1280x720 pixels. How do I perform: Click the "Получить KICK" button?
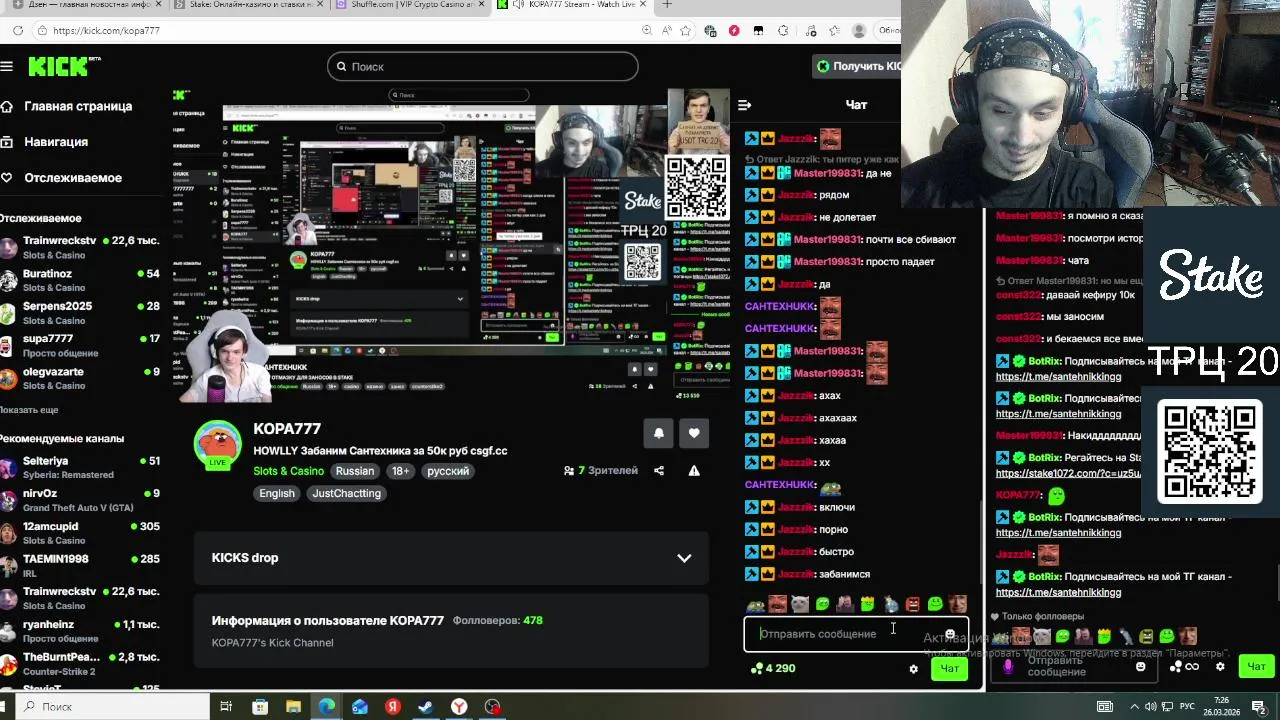[858, 66]
